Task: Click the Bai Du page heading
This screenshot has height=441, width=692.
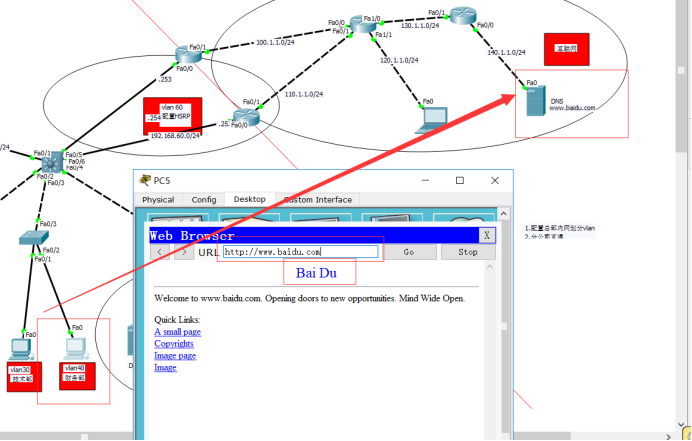Action: pyautogui.click(x=316, y=273)
